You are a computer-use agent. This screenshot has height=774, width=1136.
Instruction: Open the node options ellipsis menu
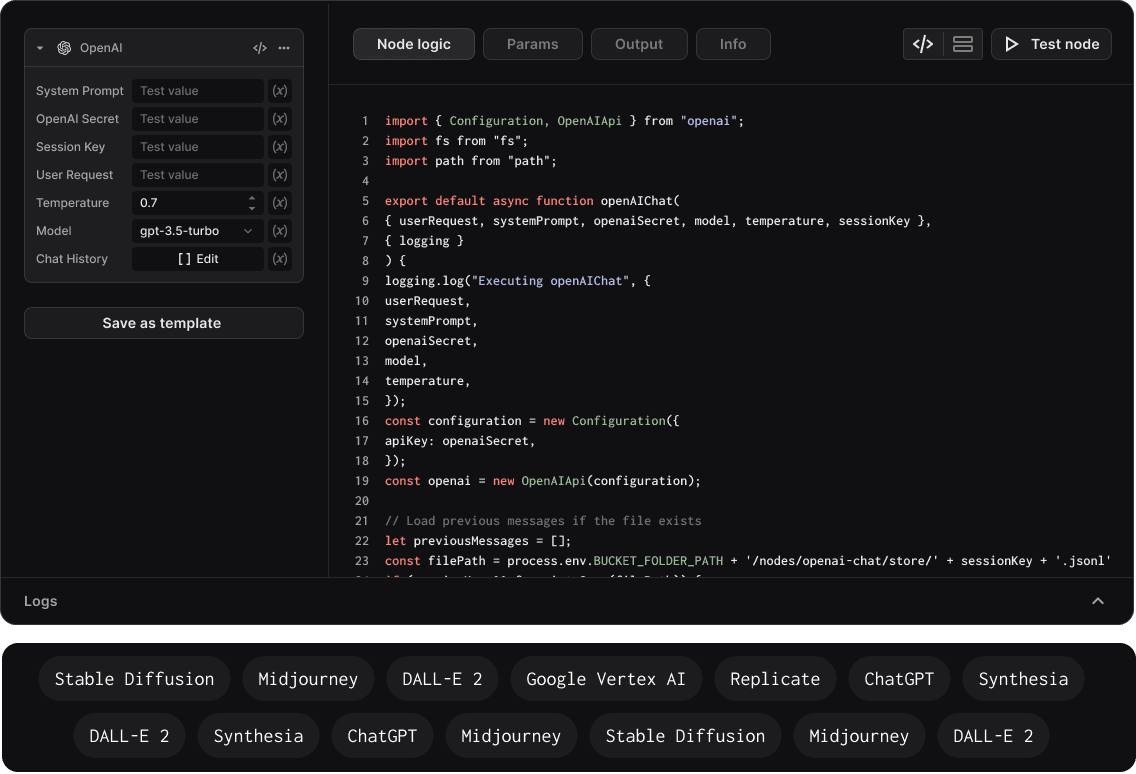pyautogui.click(x=283, y=47)
